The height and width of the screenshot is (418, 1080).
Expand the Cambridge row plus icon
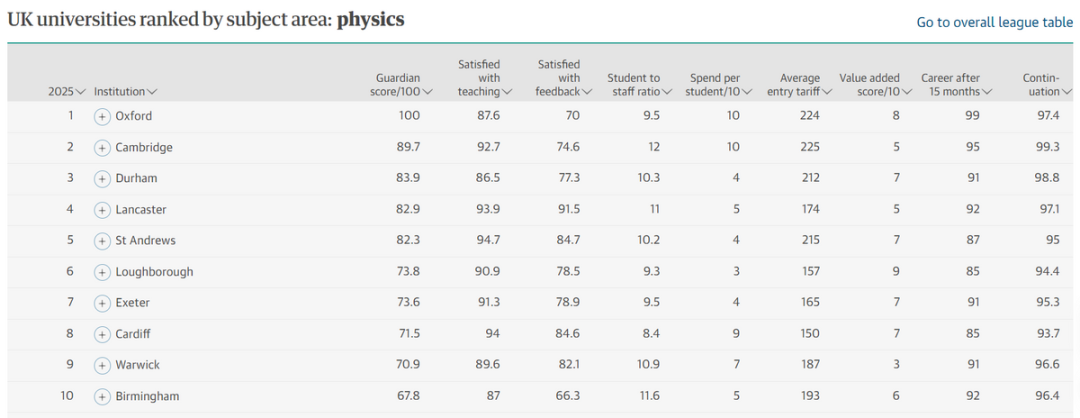point(101,148)
